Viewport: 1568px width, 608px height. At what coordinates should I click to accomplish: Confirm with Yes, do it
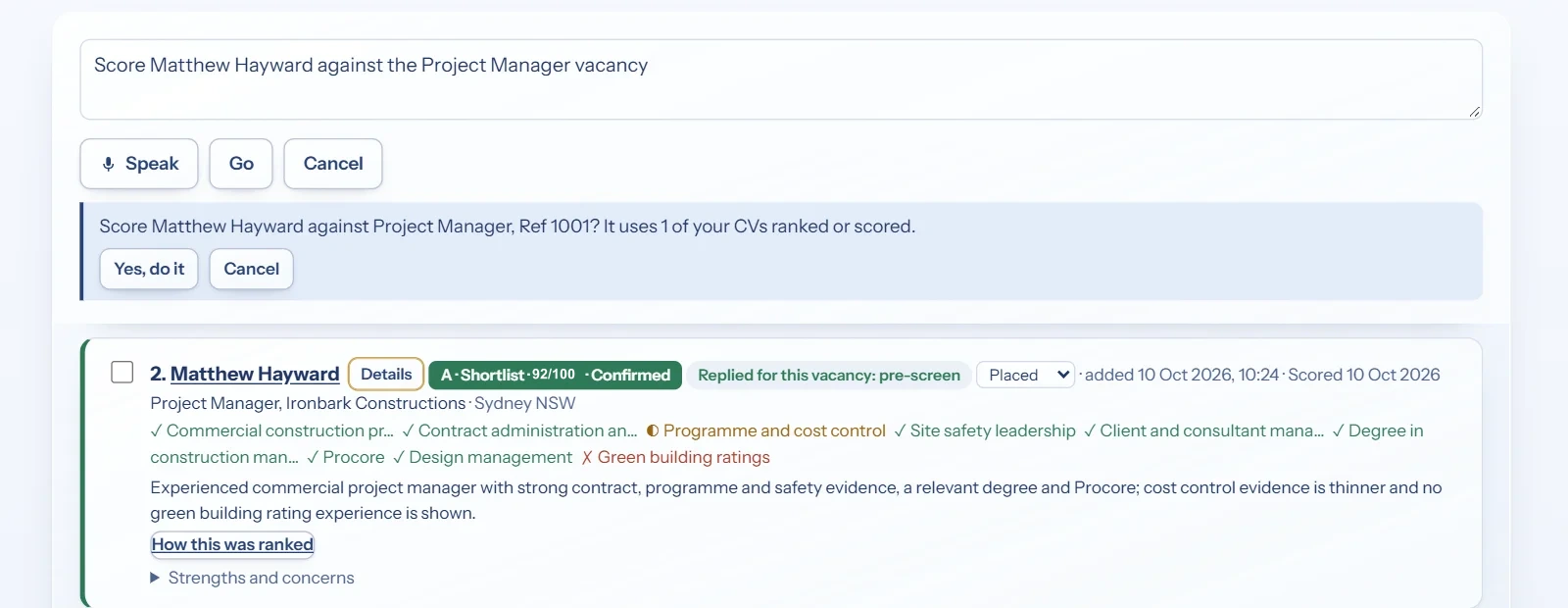(x=149, y=269)
